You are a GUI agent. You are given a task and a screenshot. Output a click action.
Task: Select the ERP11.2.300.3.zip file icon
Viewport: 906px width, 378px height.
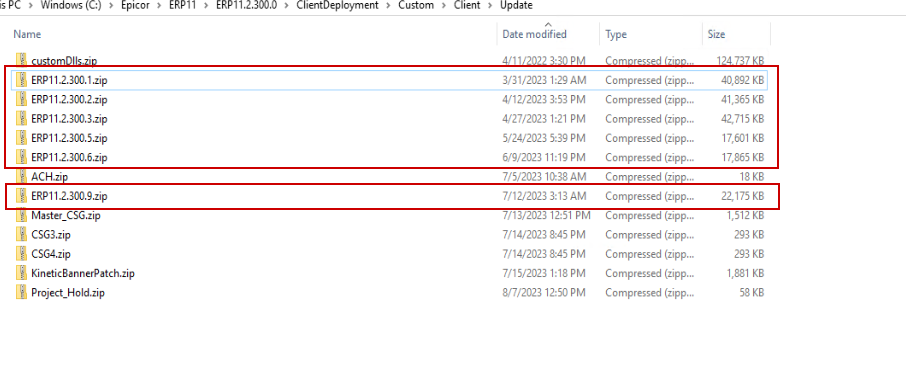[x=21, y=119]
